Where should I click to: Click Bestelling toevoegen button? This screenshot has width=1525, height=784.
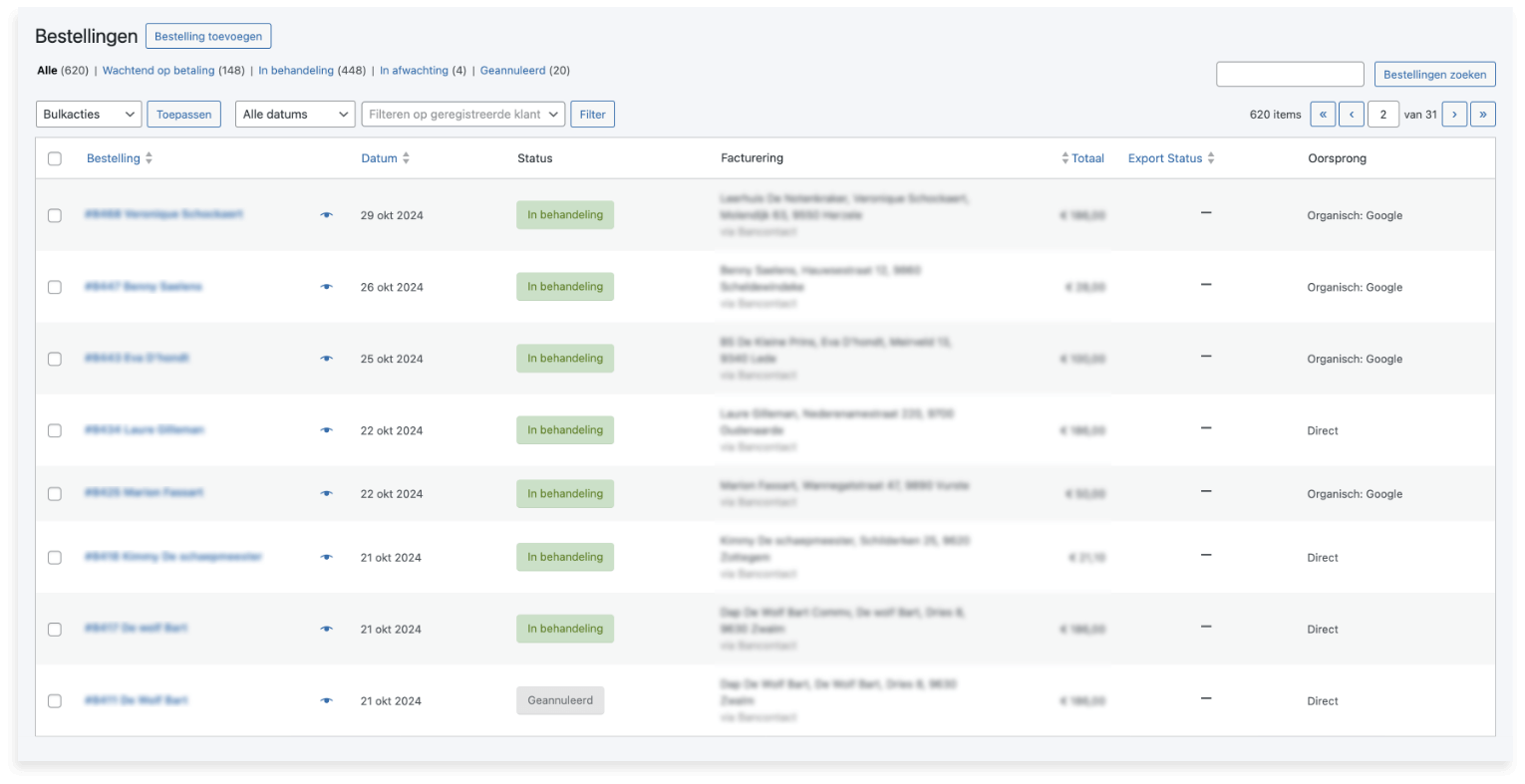pos(208,37)
